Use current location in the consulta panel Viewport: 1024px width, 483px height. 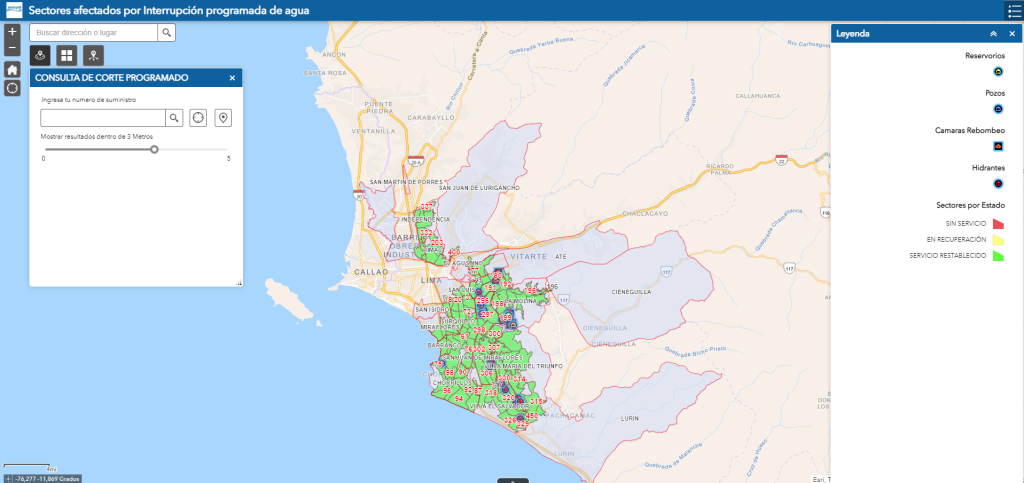click(198, 118)
